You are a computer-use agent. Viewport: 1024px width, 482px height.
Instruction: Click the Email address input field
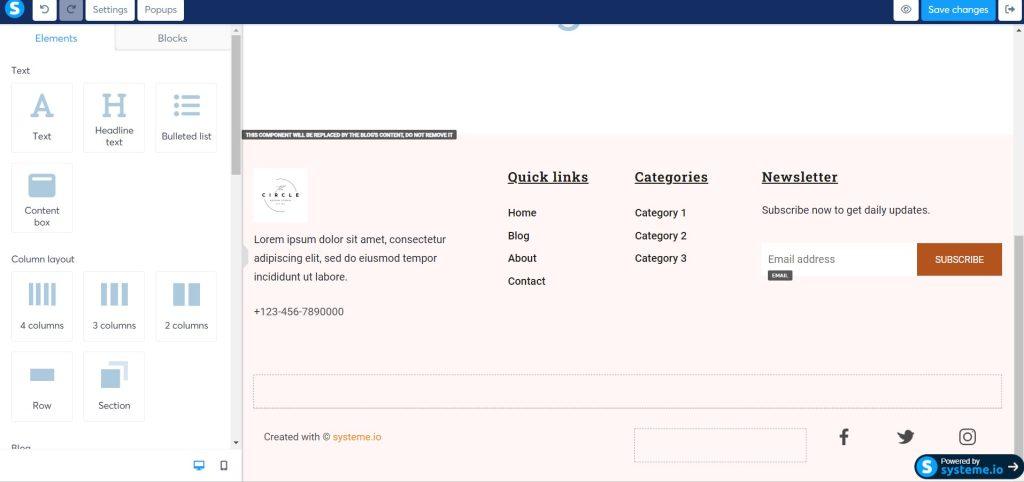[839, 259]
